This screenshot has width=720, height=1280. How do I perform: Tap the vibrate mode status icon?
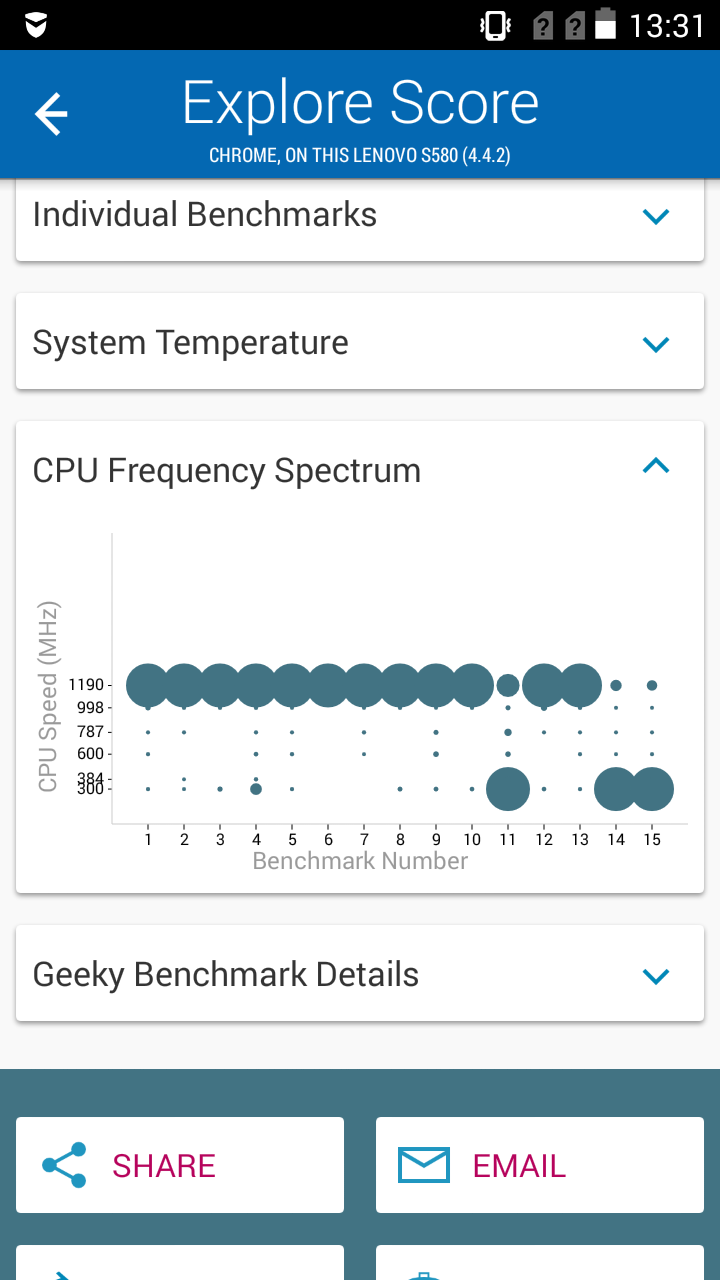tap(496, 25)
